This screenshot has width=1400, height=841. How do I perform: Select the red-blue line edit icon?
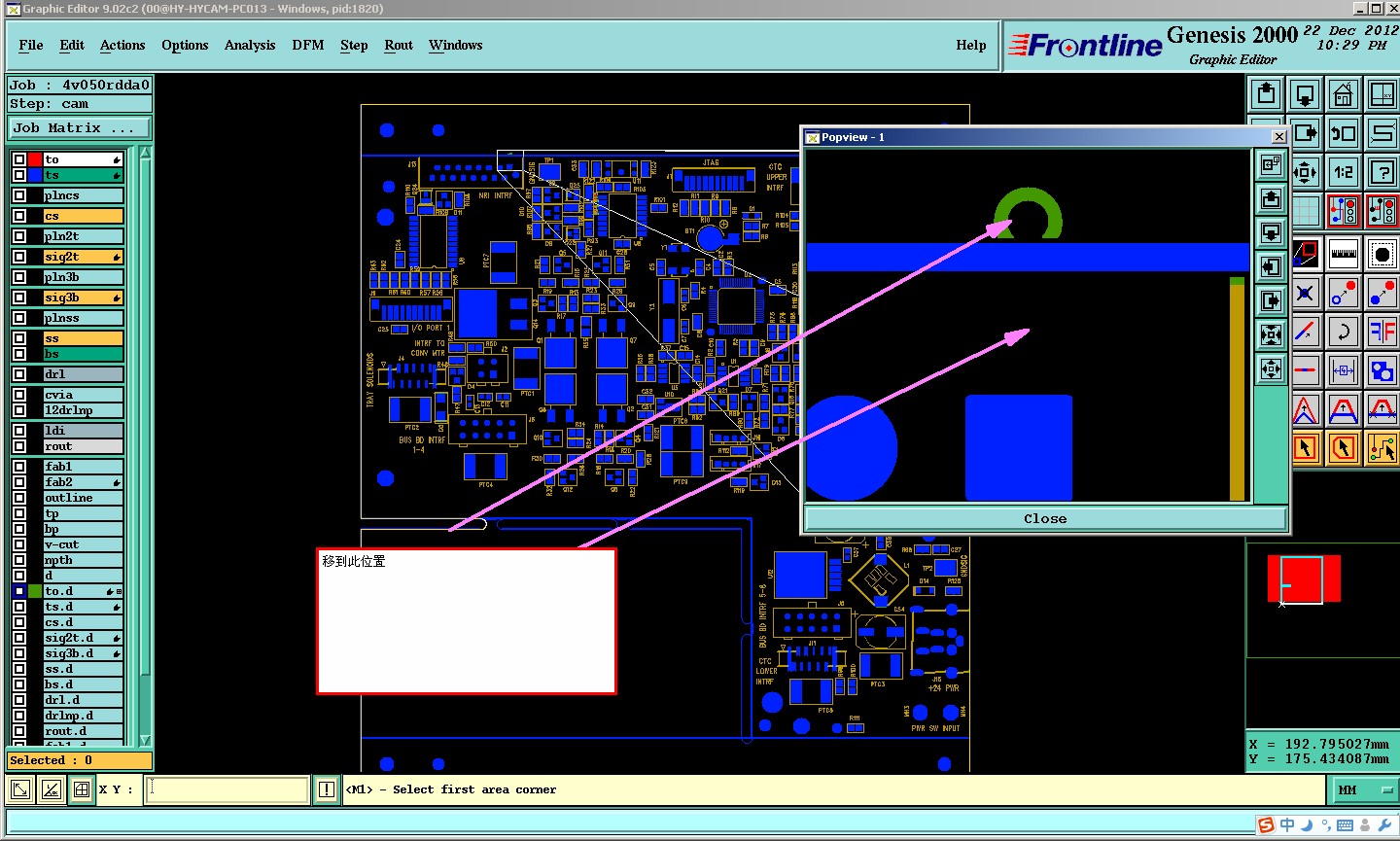(x=1305, y=370)
